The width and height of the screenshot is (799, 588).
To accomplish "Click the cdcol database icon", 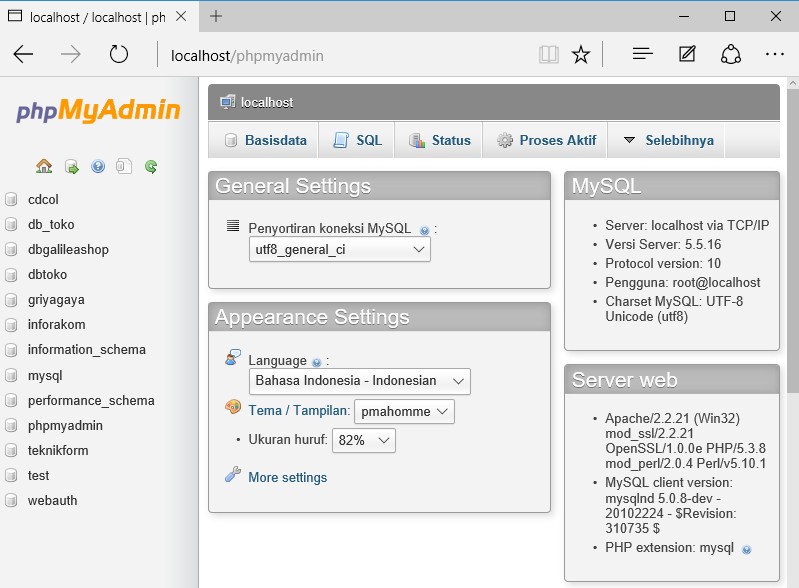I will point(11,199).
